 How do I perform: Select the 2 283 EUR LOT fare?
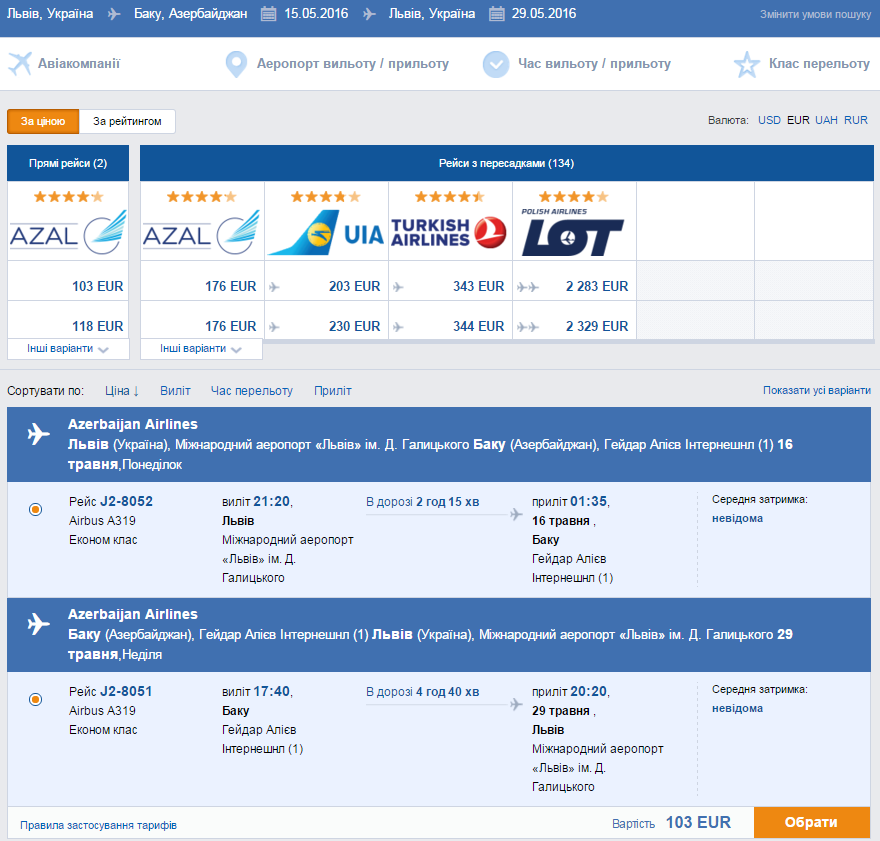[597, 286]
